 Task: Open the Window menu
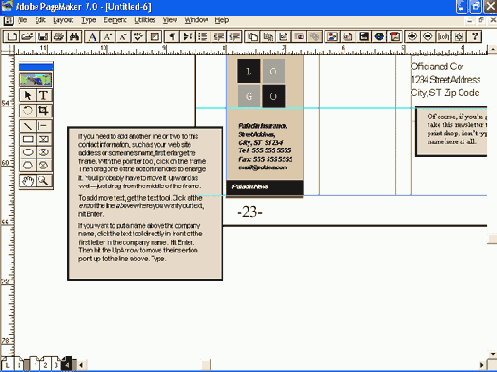[x=196, y=20]
